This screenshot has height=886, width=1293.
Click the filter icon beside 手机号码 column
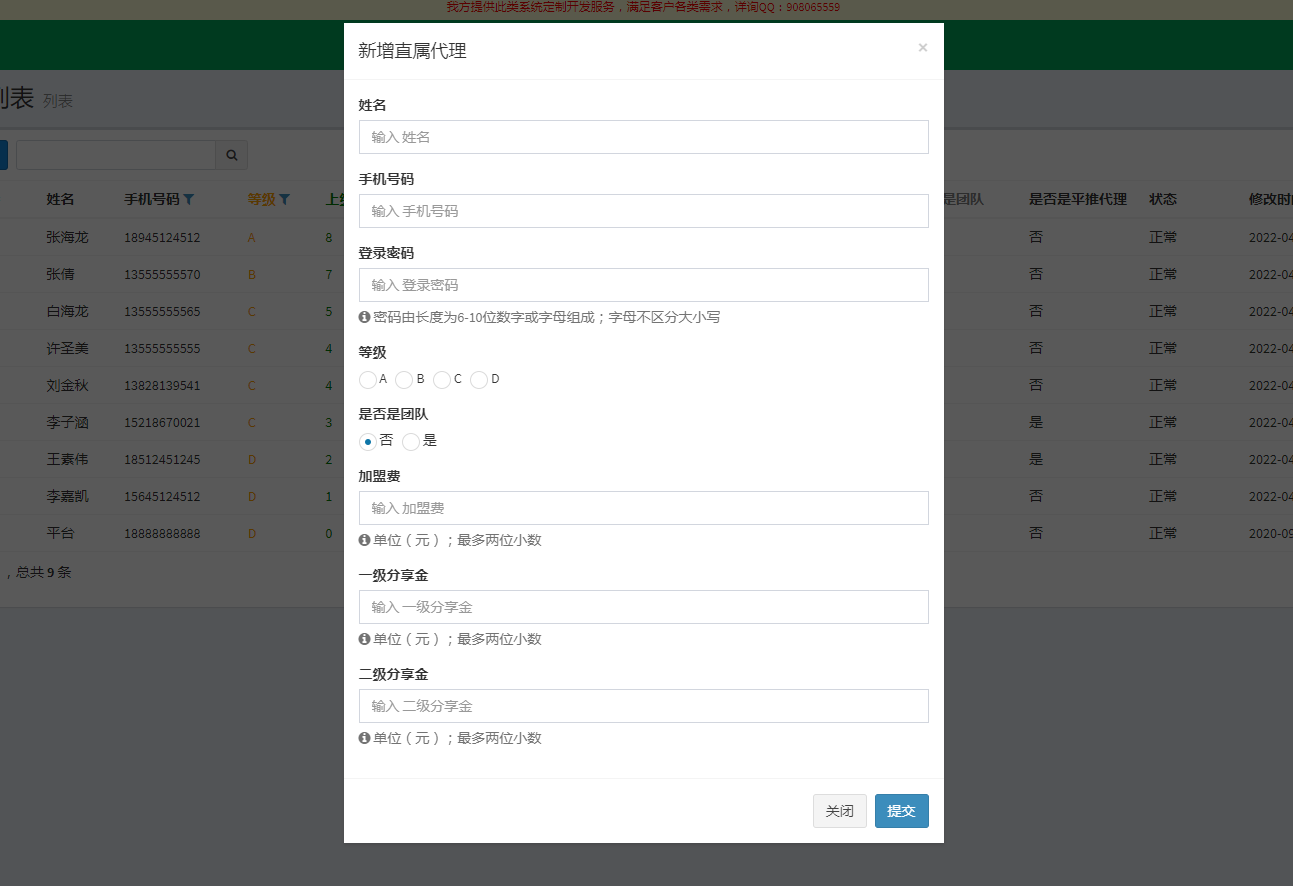[189, 200]
